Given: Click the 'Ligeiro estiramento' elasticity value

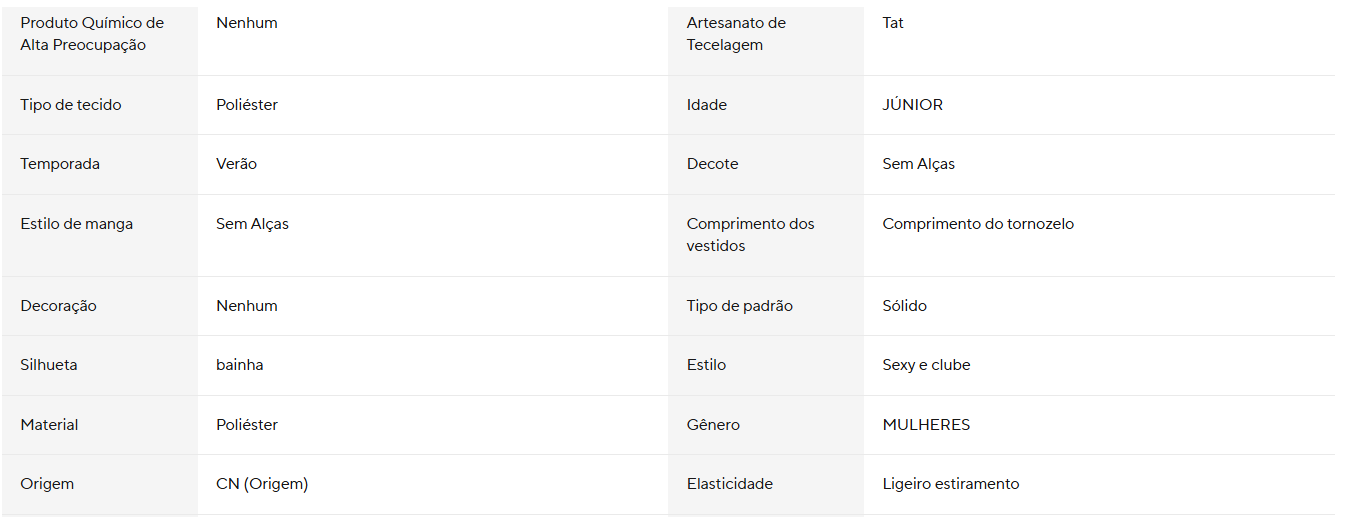Looking at the screenshot, I should pos(950,484).
